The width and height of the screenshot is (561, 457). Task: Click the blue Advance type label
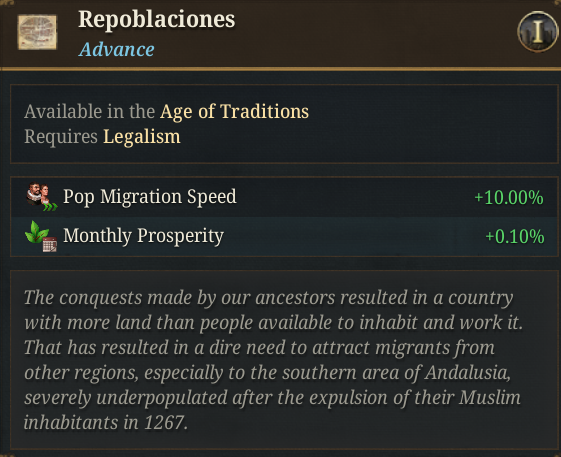tap(117, 49)
